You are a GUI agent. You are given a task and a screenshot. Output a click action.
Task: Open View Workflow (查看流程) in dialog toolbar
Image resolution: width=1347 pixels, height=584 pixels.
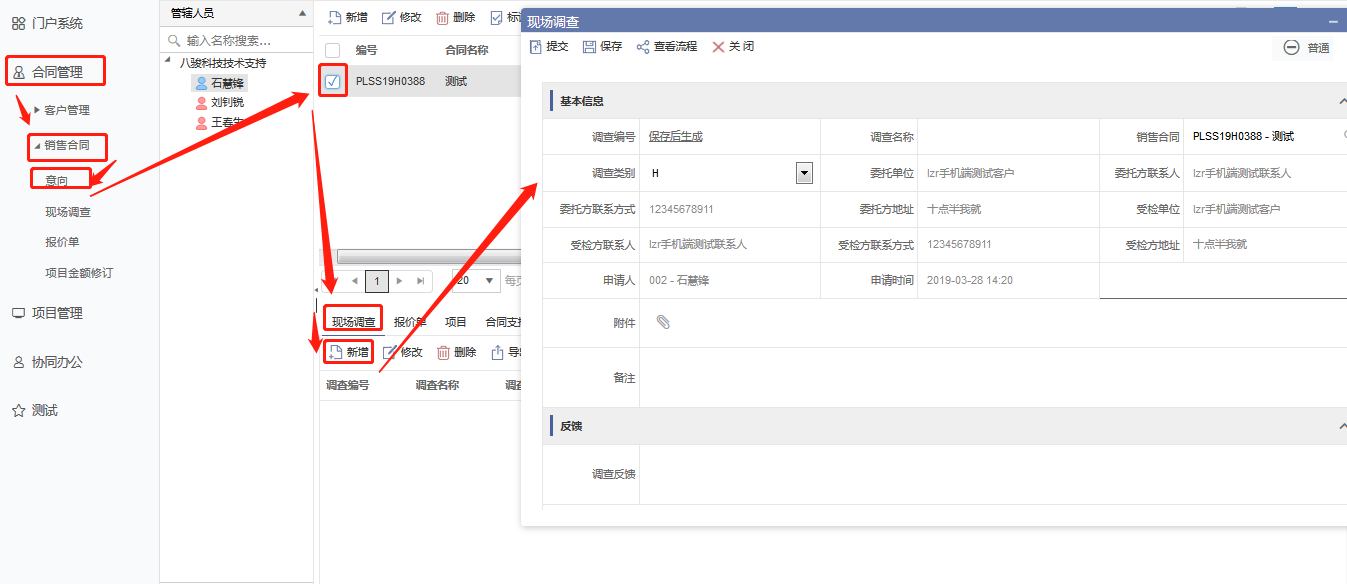tap(643, 47)
